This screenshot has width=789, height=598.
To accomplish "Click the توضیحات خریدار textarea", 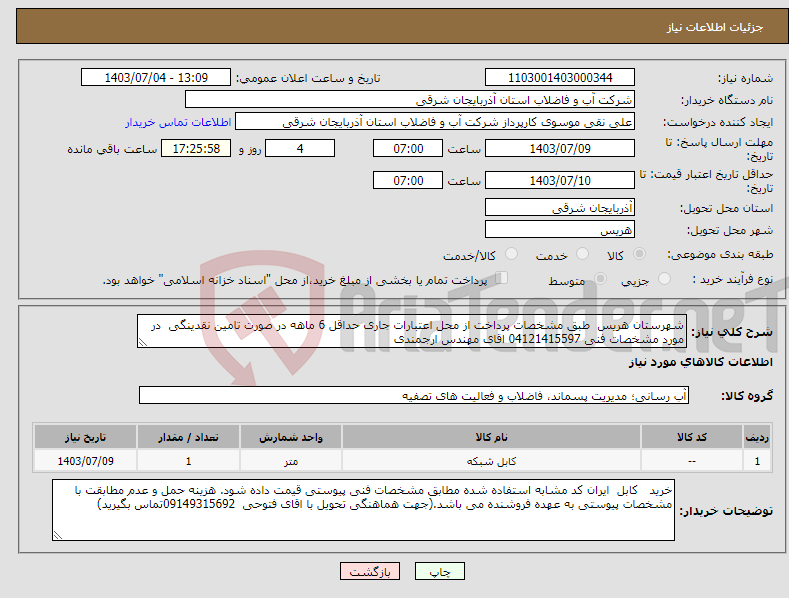I will [x=363, y=510].
